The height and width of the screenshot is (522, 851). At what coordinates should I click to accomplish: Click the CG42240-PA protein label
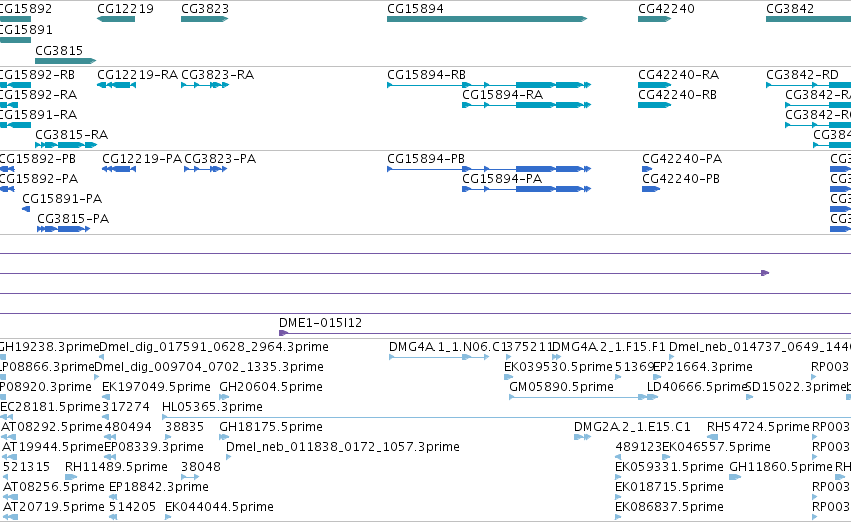(682, 158)
